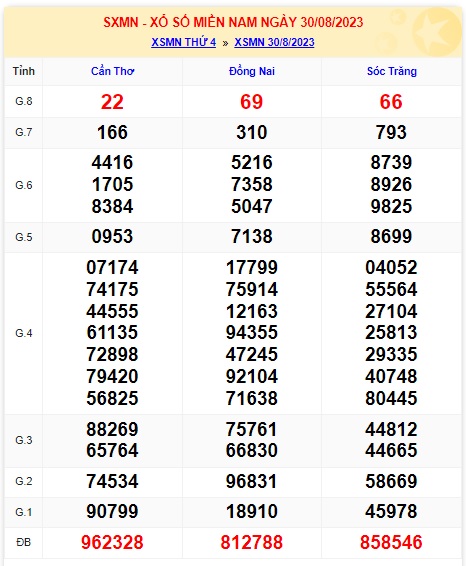Click the double arrow breadcrumb separator

[225, 43]
